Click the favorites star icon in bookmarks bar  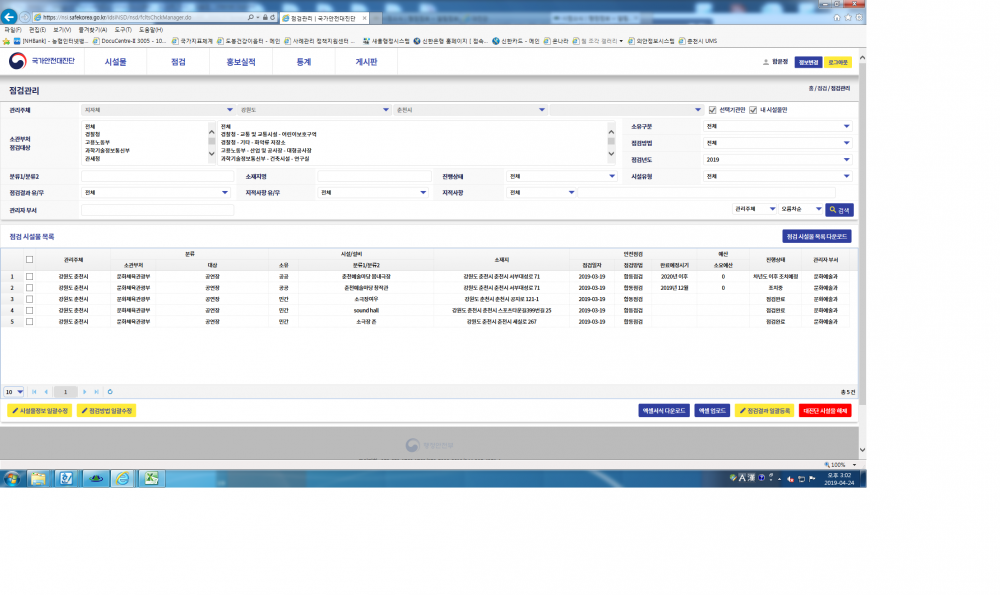(x=6, y=41)
